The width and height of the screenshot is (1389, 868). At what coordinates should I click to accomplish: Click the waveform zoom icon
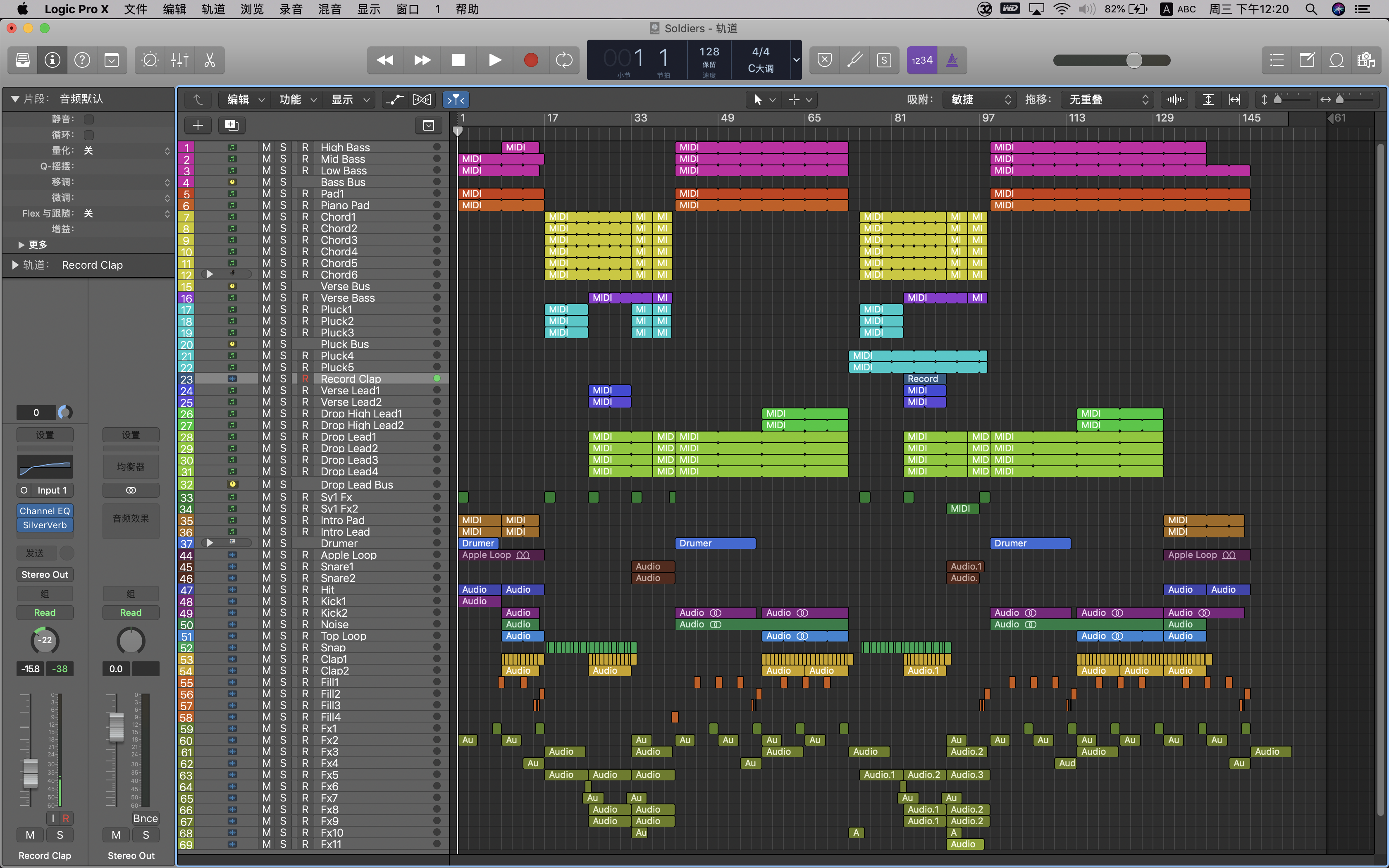[1175, 100]
